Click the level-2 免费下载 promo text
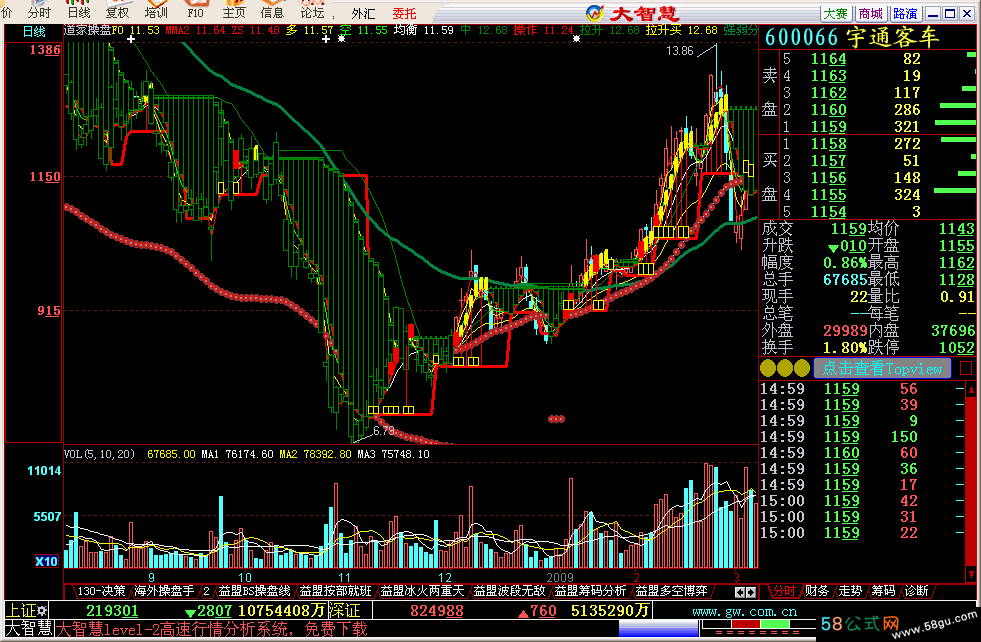981x642 pixels. [x=212, y=629]
